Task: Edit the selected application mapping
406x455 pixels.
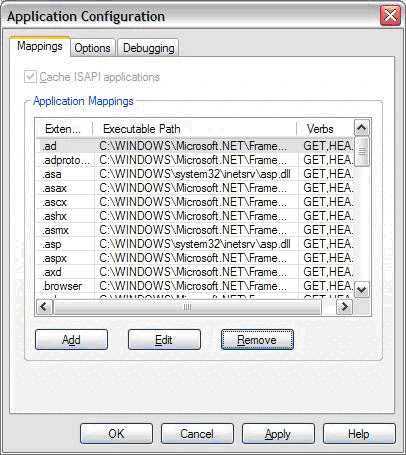Action: click(164, 340)
